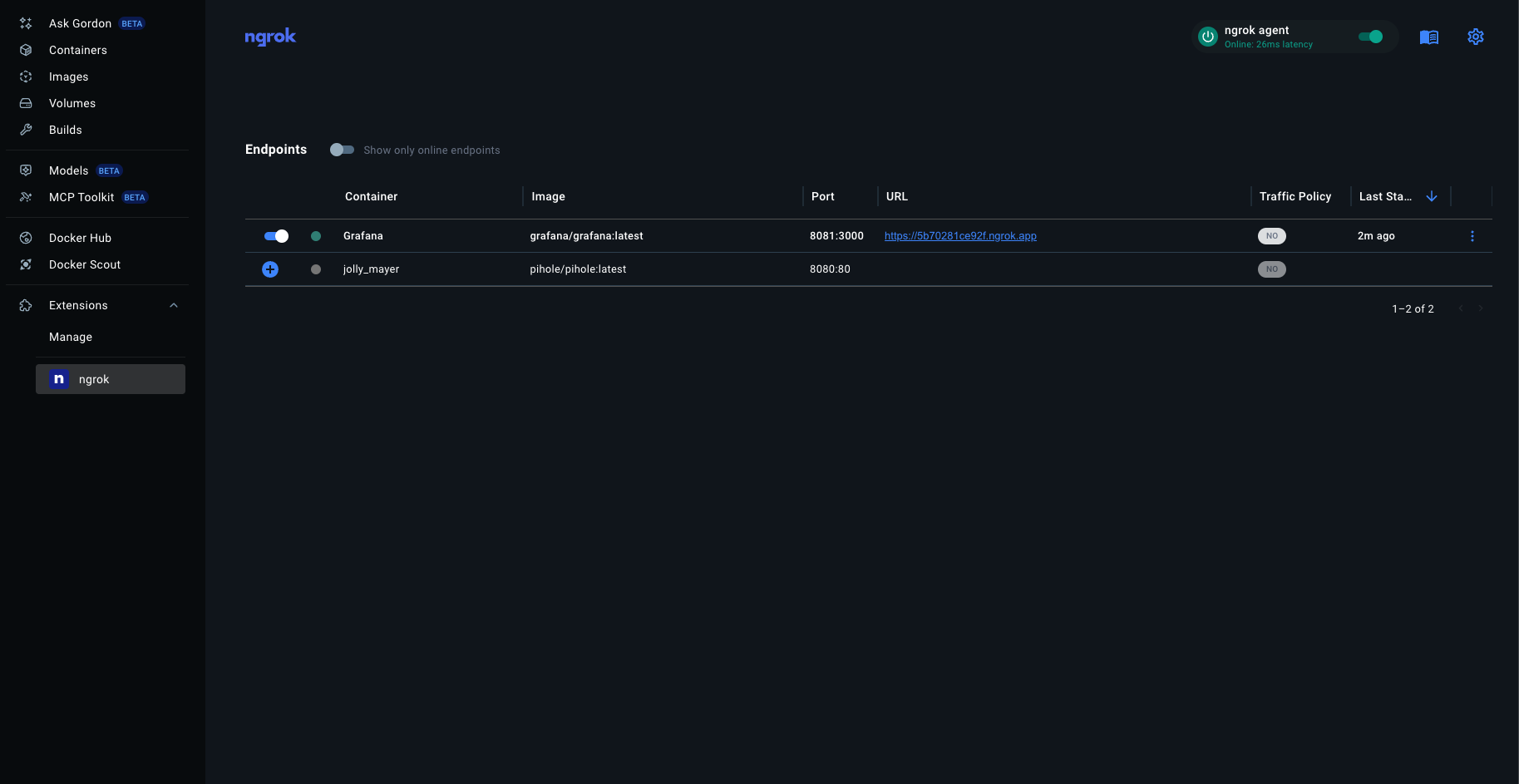The image size is (1519, 784).
Task: Click the Last Started sort arrow
Action: click(x=1432, y=196)
